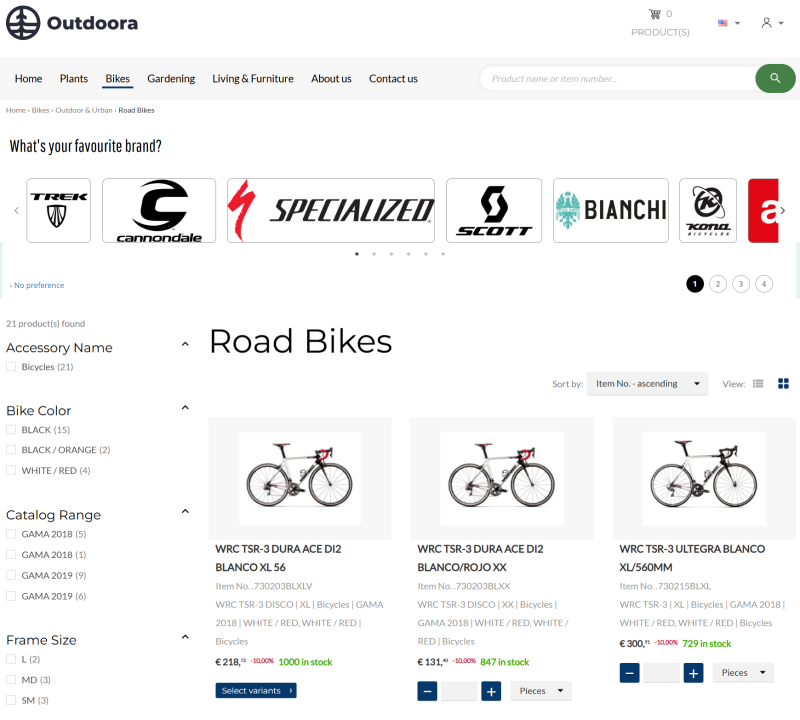Click the No preference link
Screen dimensions: 800x720
(x=37, y=285)
